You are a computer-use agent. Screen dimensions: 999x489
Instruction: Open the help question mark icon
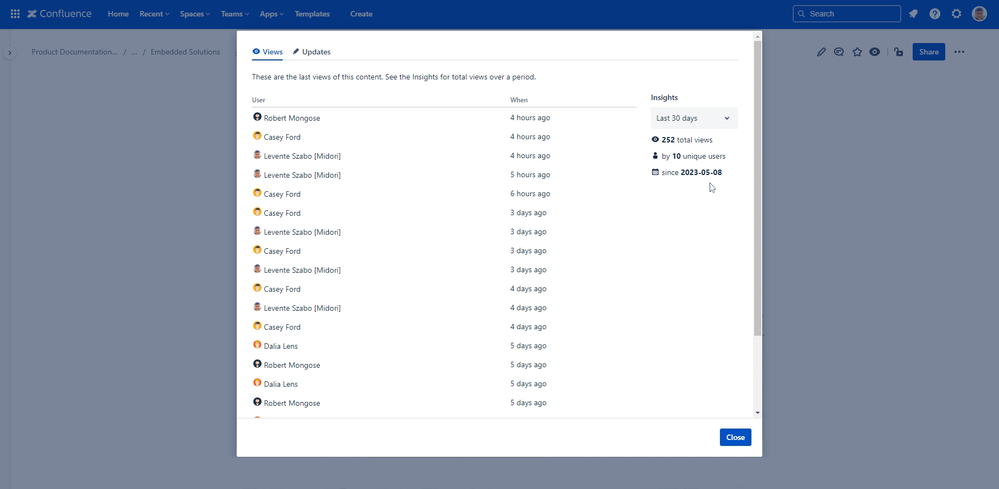(935, 14)
